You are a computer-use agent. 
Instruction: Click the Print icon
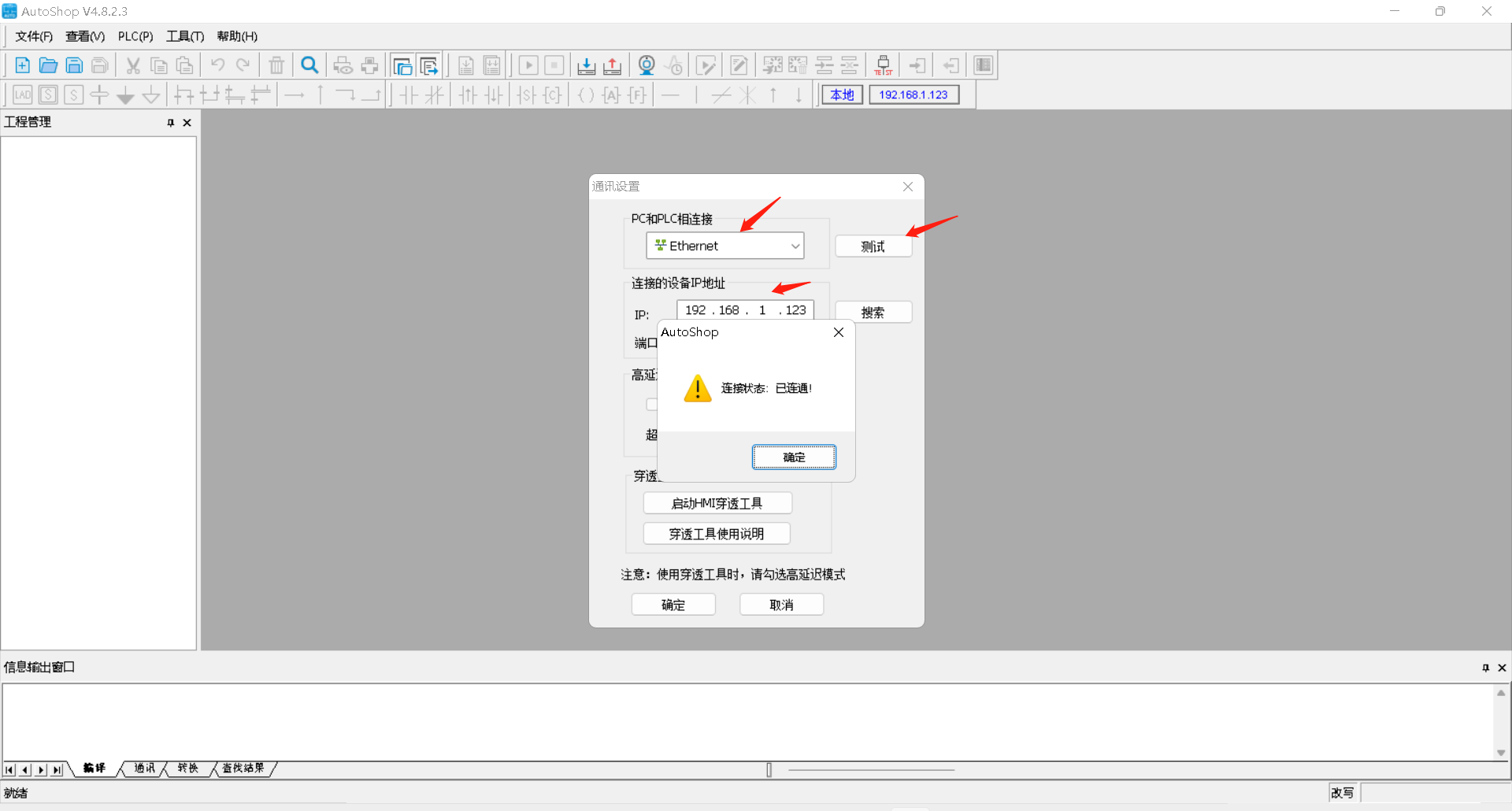(369, 65)
